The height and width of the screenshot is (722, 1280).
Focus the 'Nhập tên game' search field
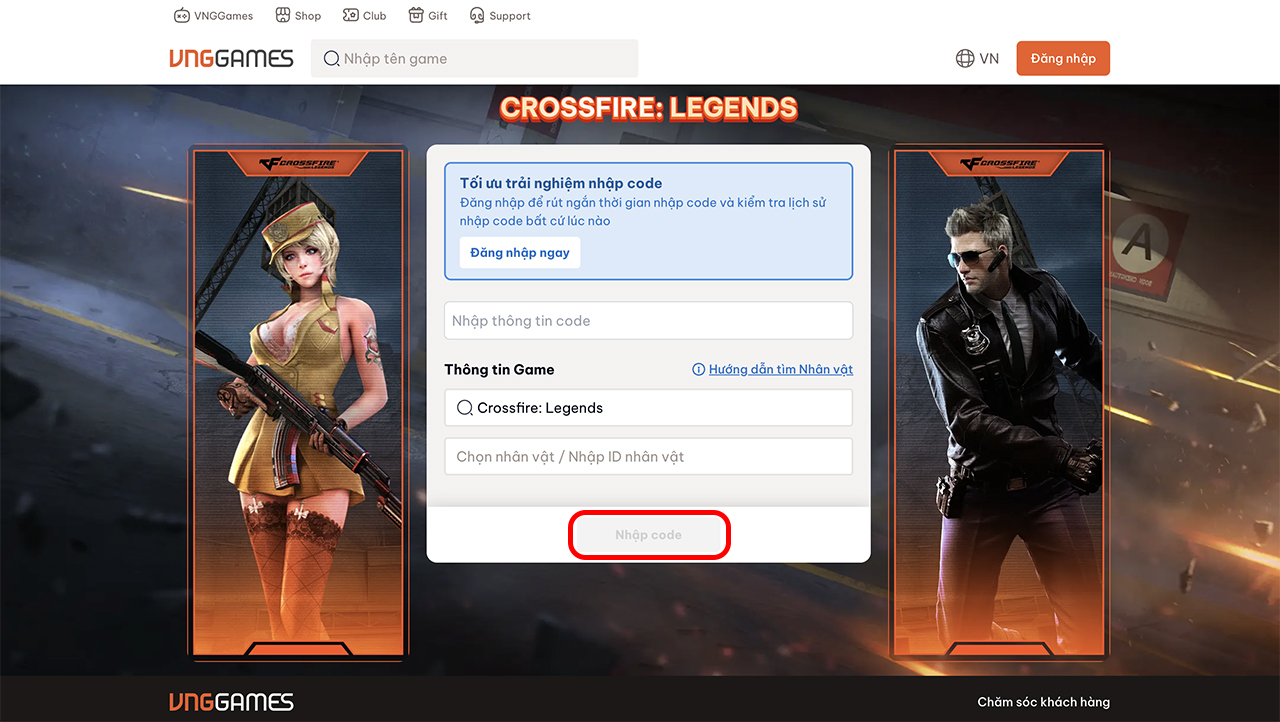(x=474, y=58)
